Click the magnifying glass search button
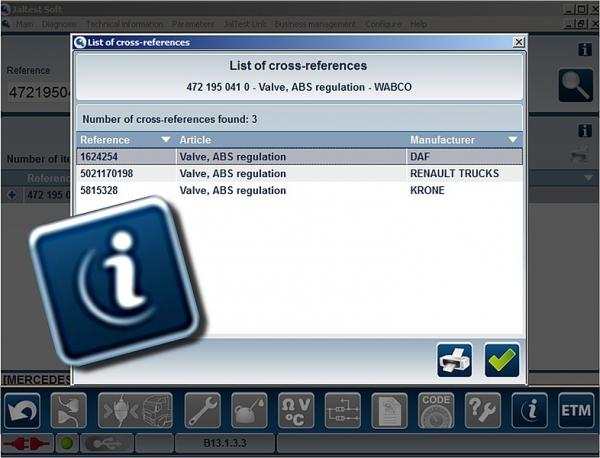600x458 pixels. pos(576,85)
